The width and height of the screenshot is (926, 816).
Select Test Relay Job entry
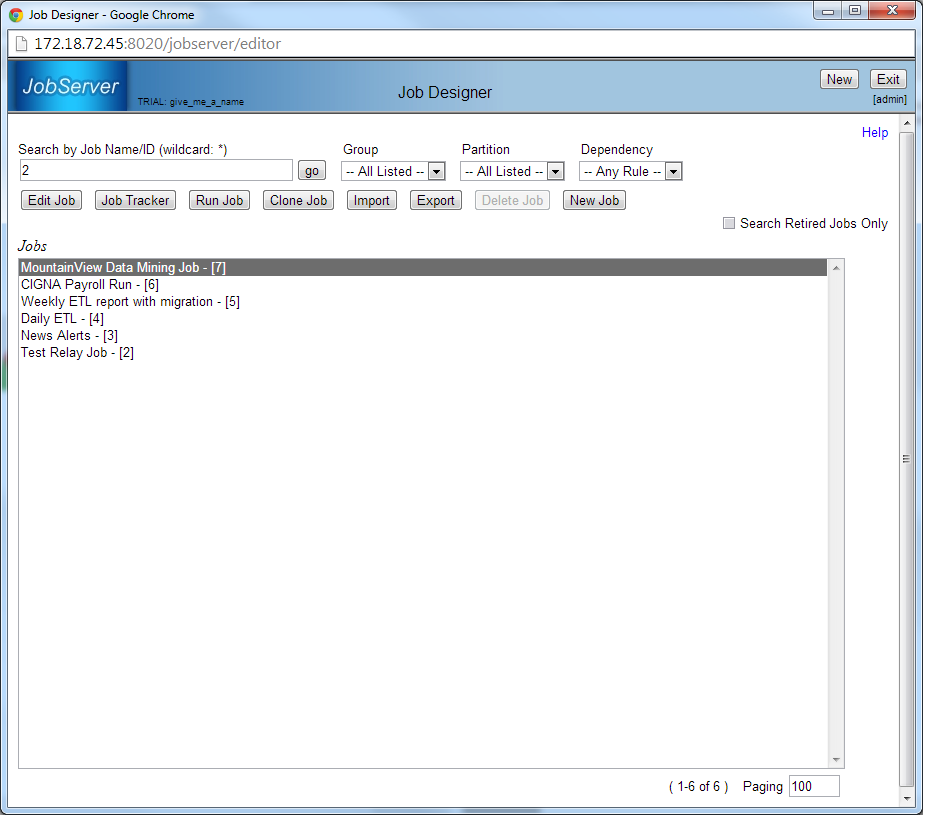[x=77, y=353]
